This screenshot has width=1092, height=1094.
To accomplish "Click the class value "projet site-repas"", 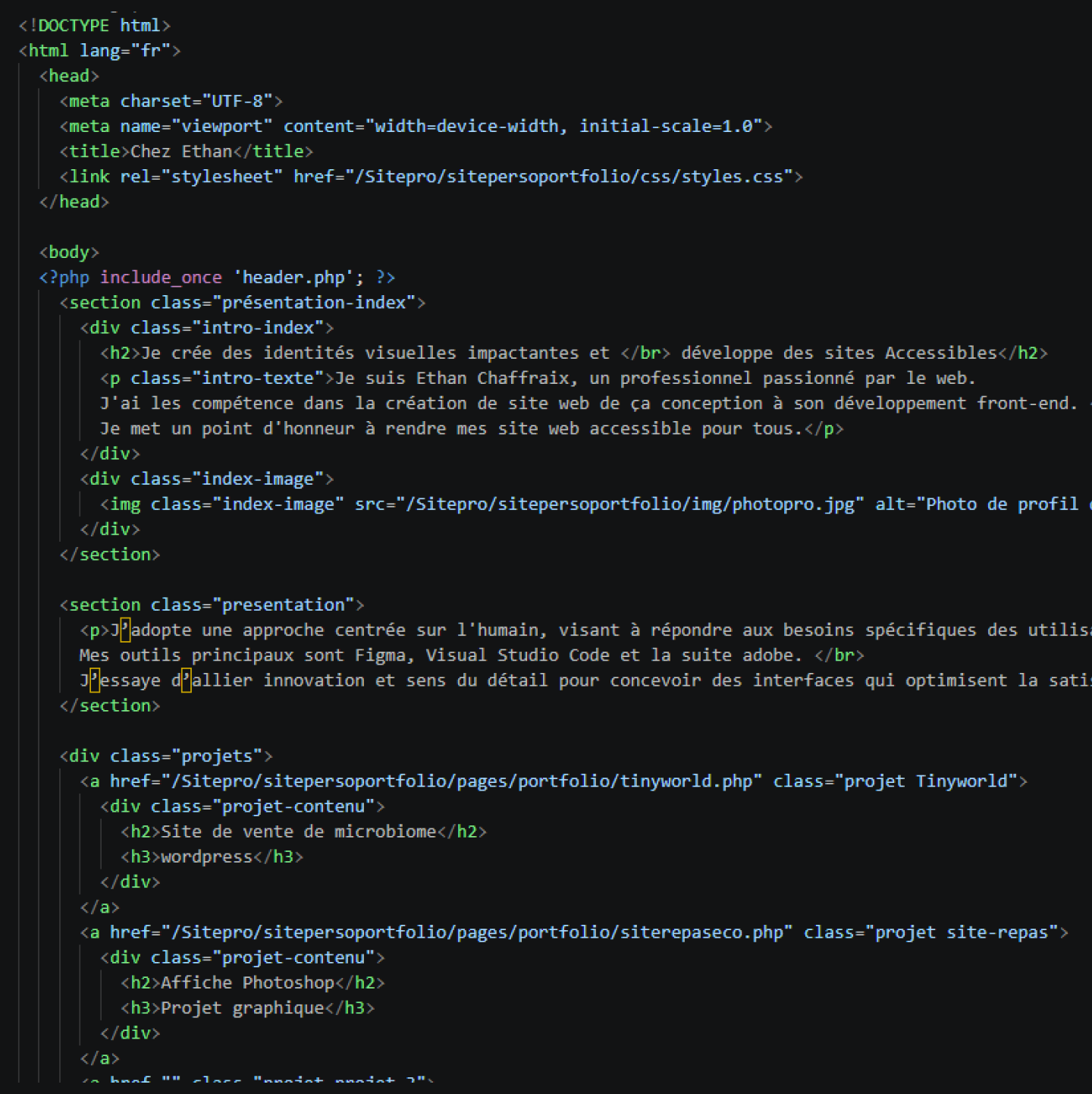I will tap(962, 932).
